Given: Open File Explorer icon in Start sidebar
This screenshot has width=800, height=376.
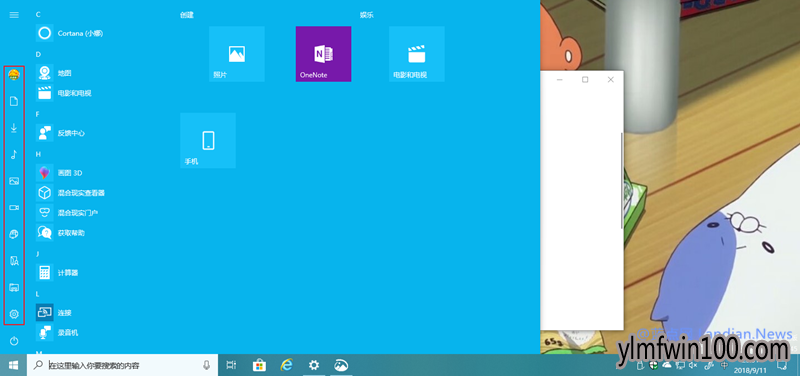Looking at the screenshot, I should coord(14,288).
